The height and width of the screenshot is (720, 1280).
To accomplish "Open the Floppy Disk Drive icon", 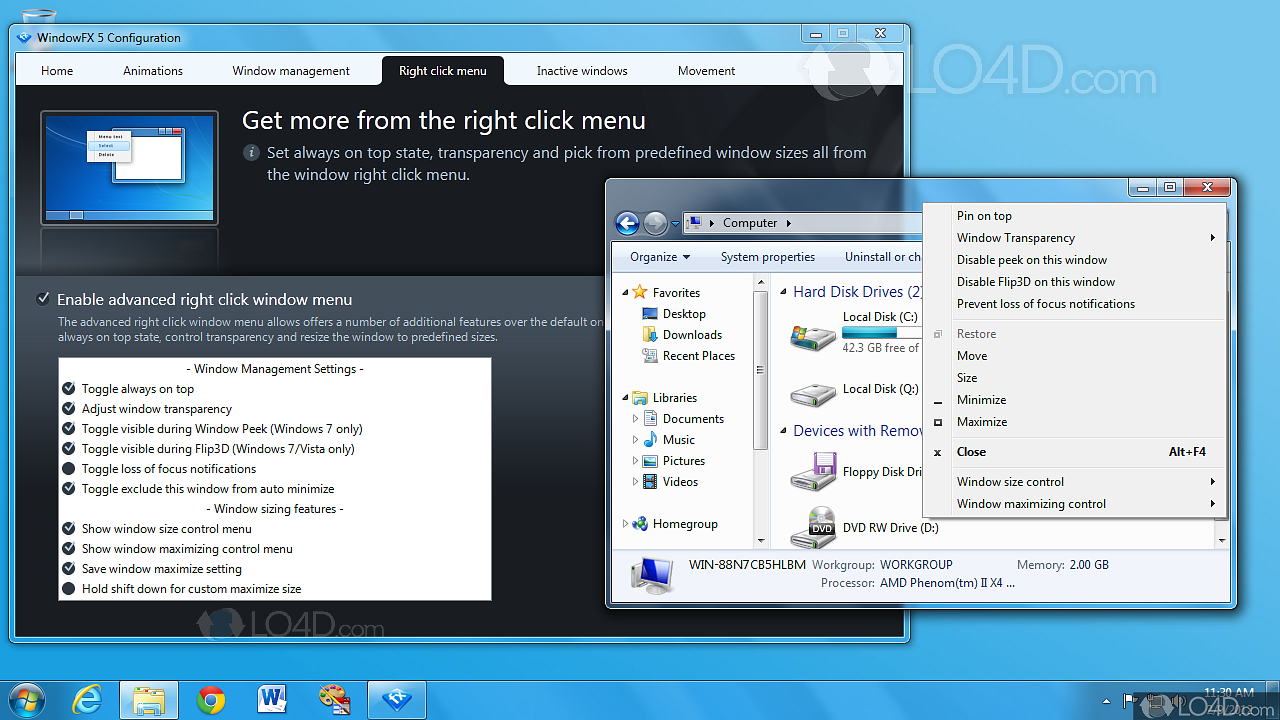I will pos(813,472).
